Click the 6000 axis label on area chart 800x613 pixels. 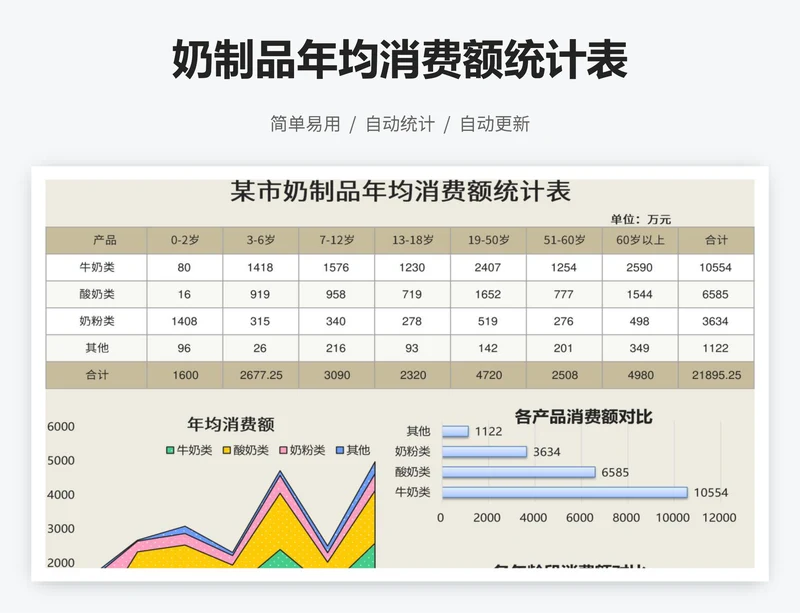61,427
